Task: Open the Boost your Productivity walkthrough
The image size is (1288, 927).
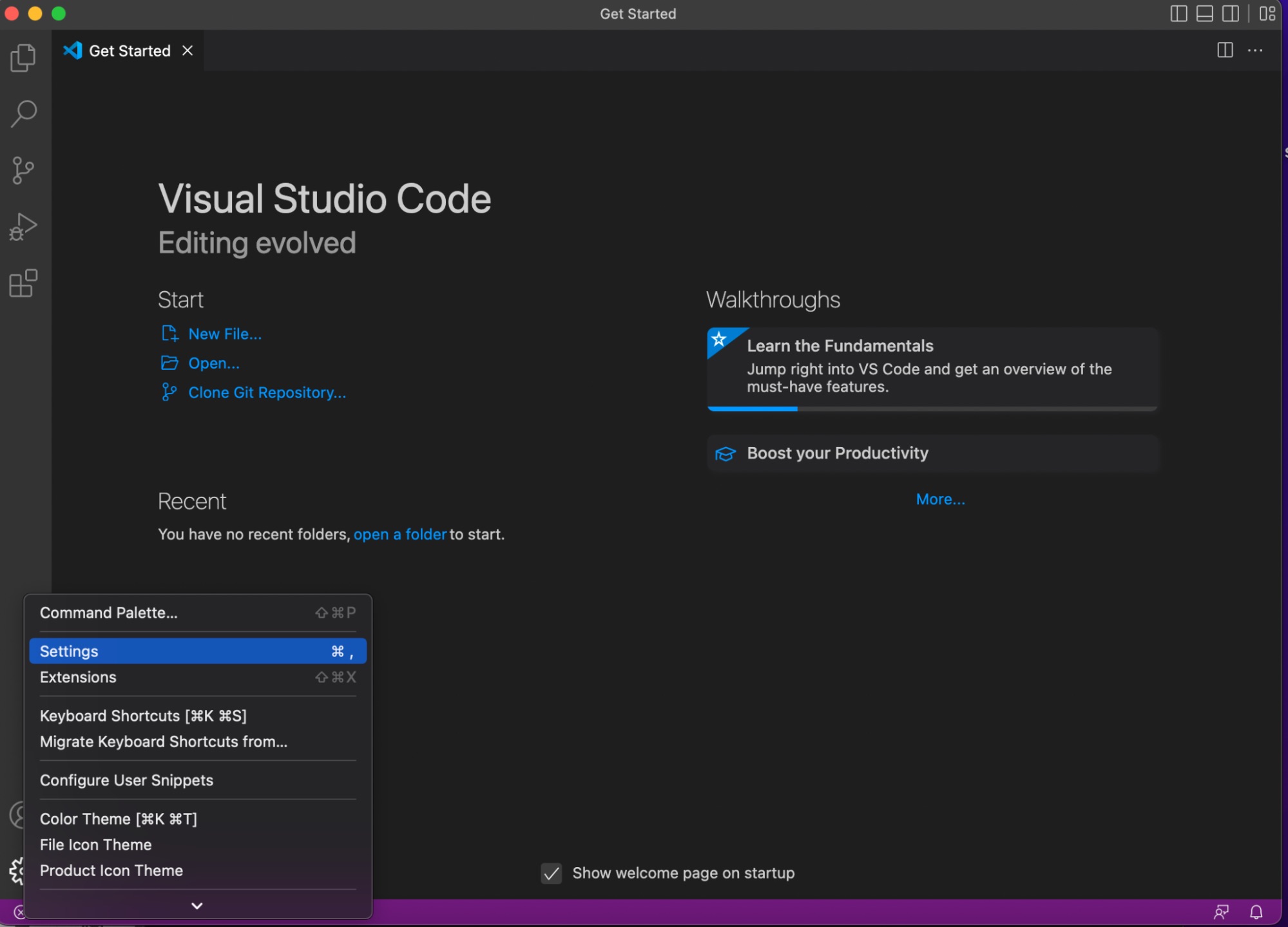Action: [837, 453]
